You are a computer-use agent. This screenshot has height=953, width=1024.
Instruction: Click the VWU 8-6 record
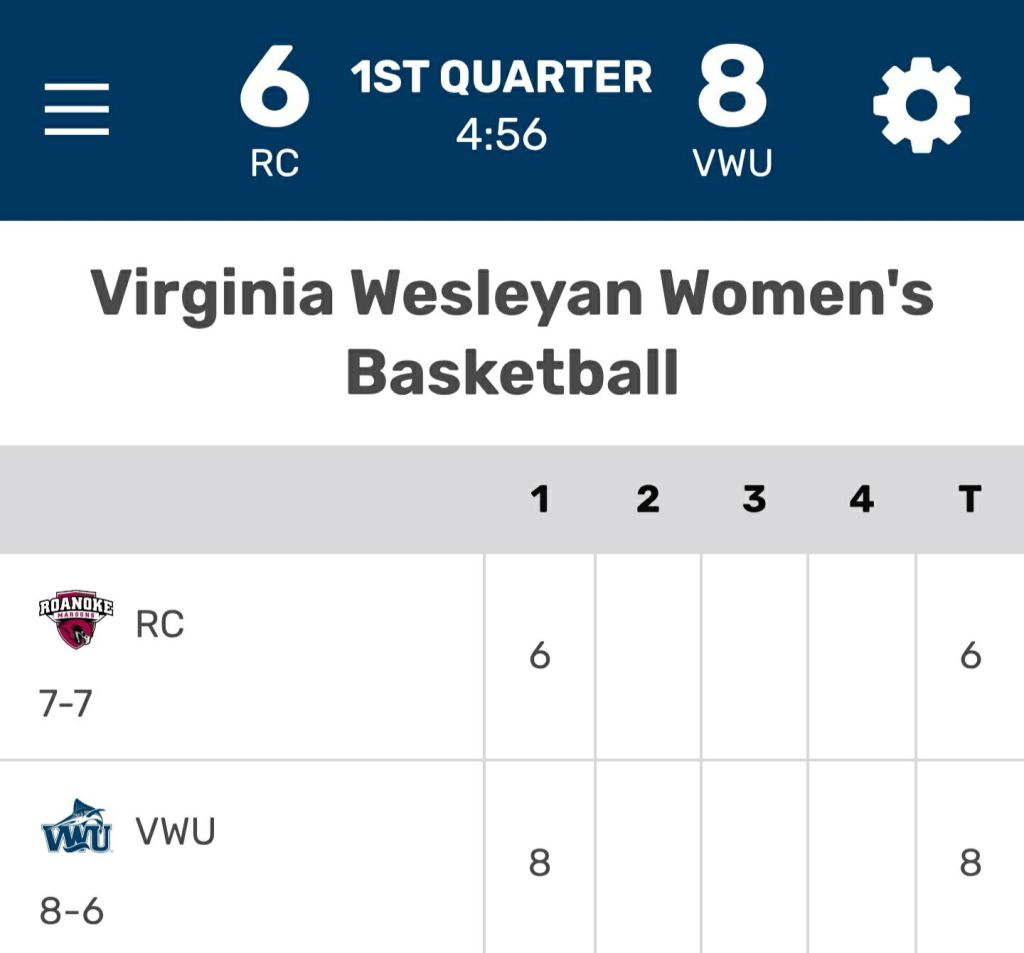tap(72, 911)
